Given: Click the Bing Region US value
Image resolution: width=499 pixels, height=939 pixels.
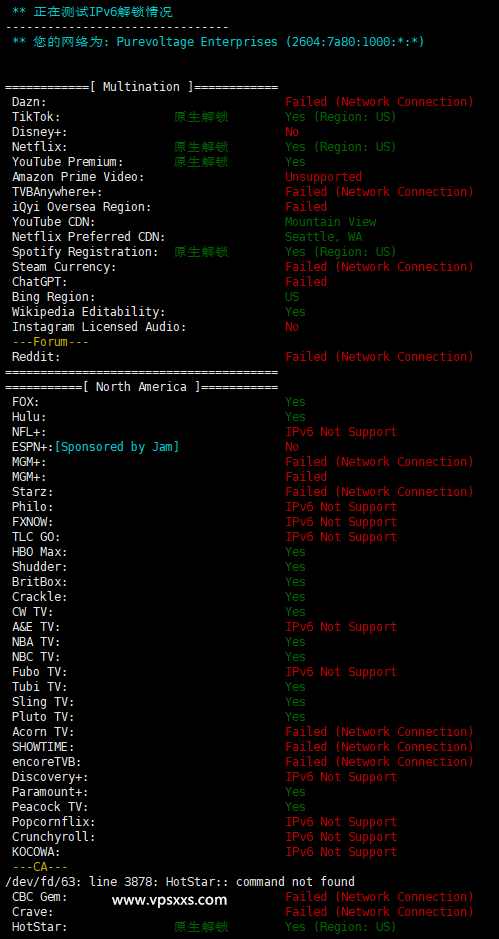Looking at the screenshot, I should point(292,296).
